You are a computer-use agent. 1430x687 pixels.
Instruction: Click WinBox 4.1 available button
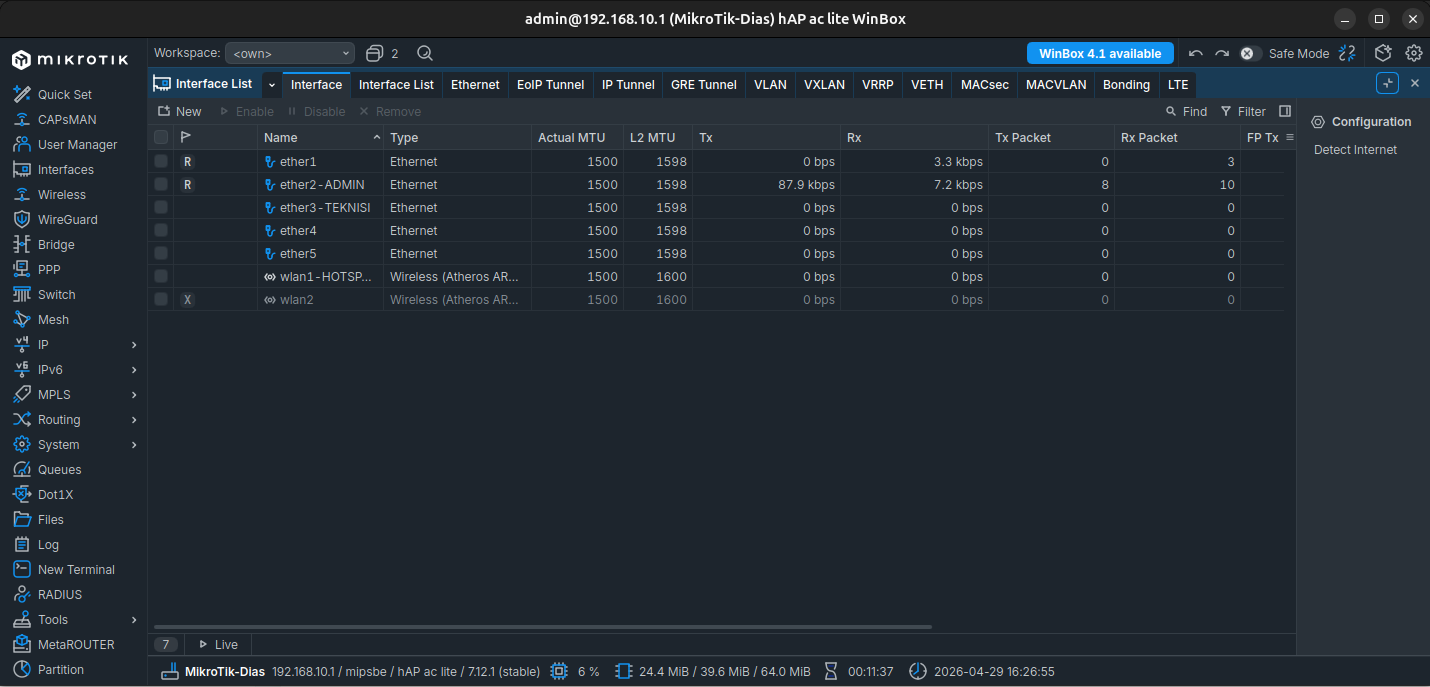click(x=1100, y=53)
